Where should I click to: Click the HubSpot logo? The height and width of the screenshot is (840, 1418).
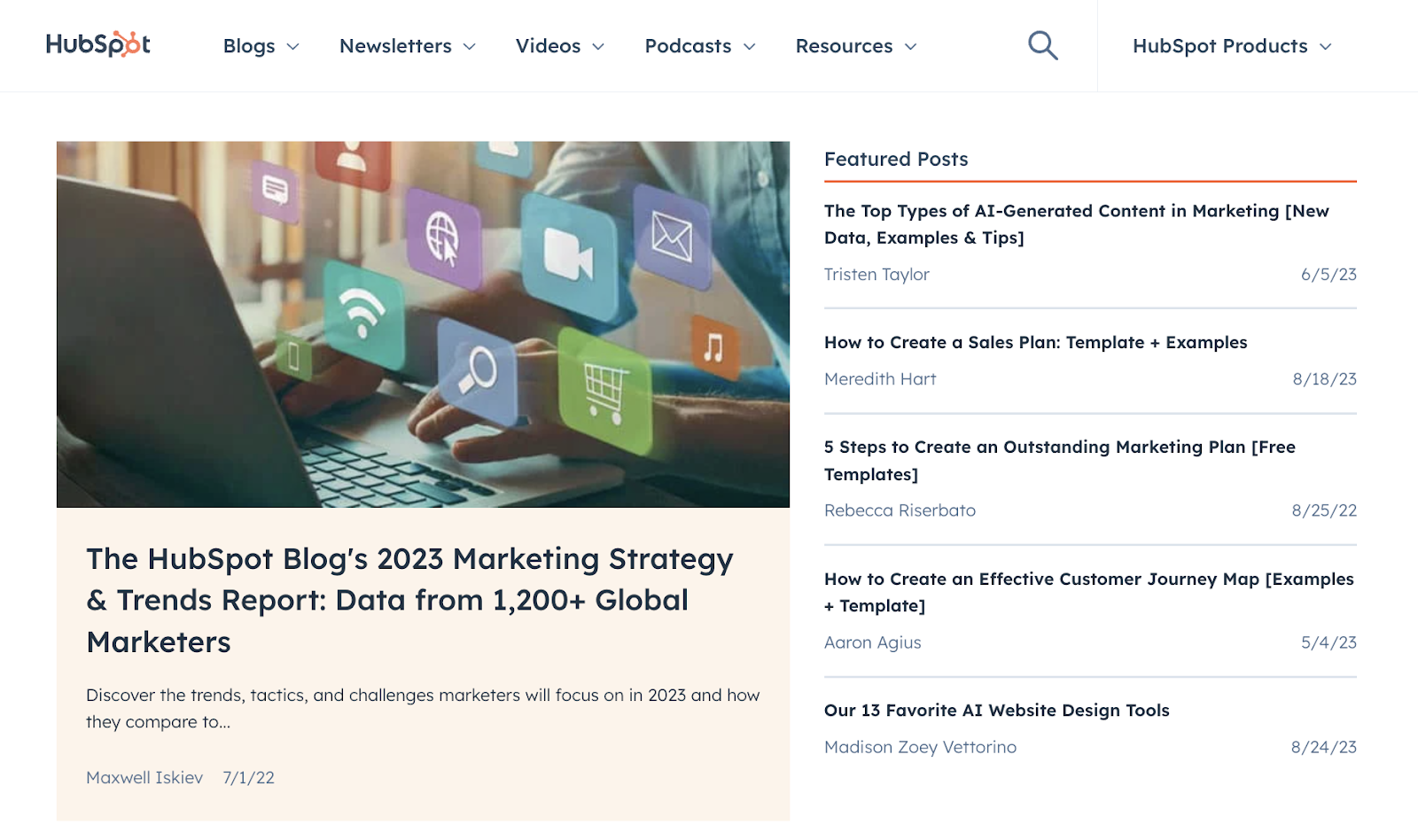pyautogui.click(x=97, y=44)
